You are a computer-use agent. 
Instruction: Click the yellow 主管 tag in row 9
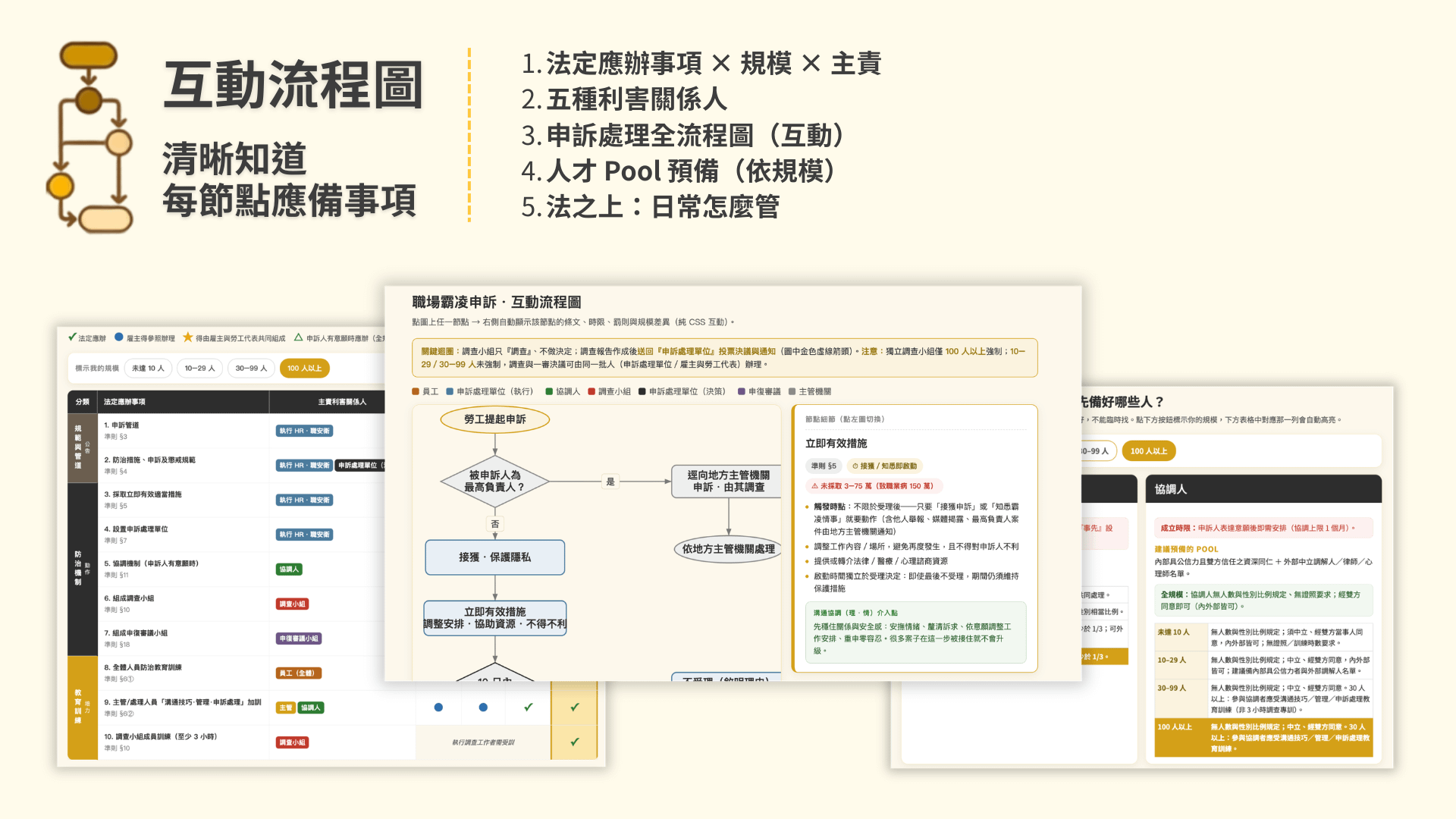coord(285,708)
